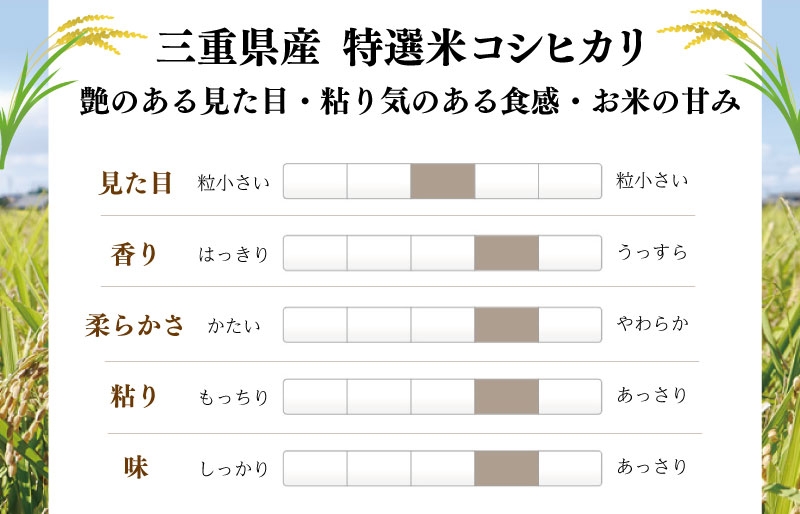Select the filled segment on 見た目 scale

pyautogui.click(x=442, y=181)
